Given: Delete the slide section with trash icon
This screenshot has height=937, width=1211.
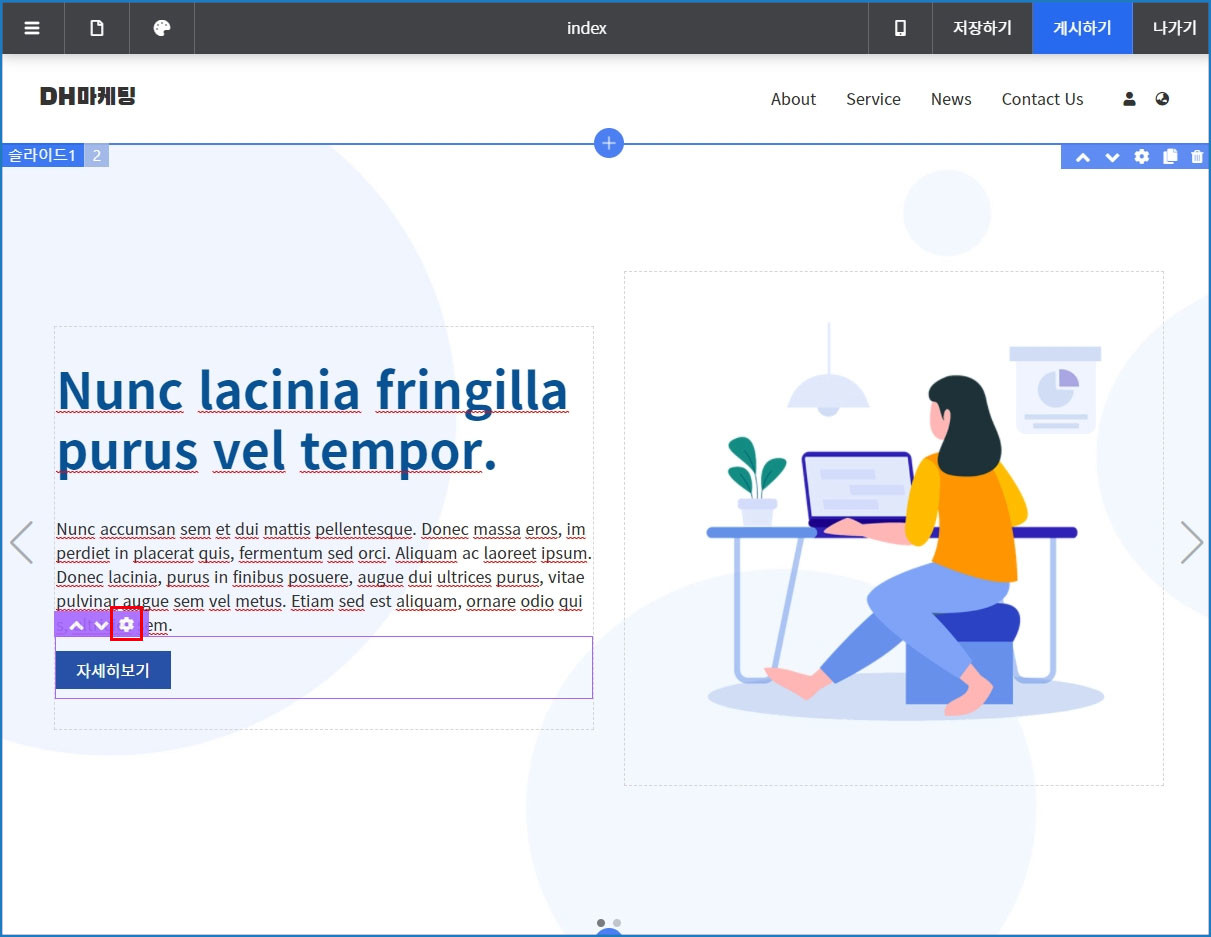Looking at the screenshot, I should point(1197,157).
